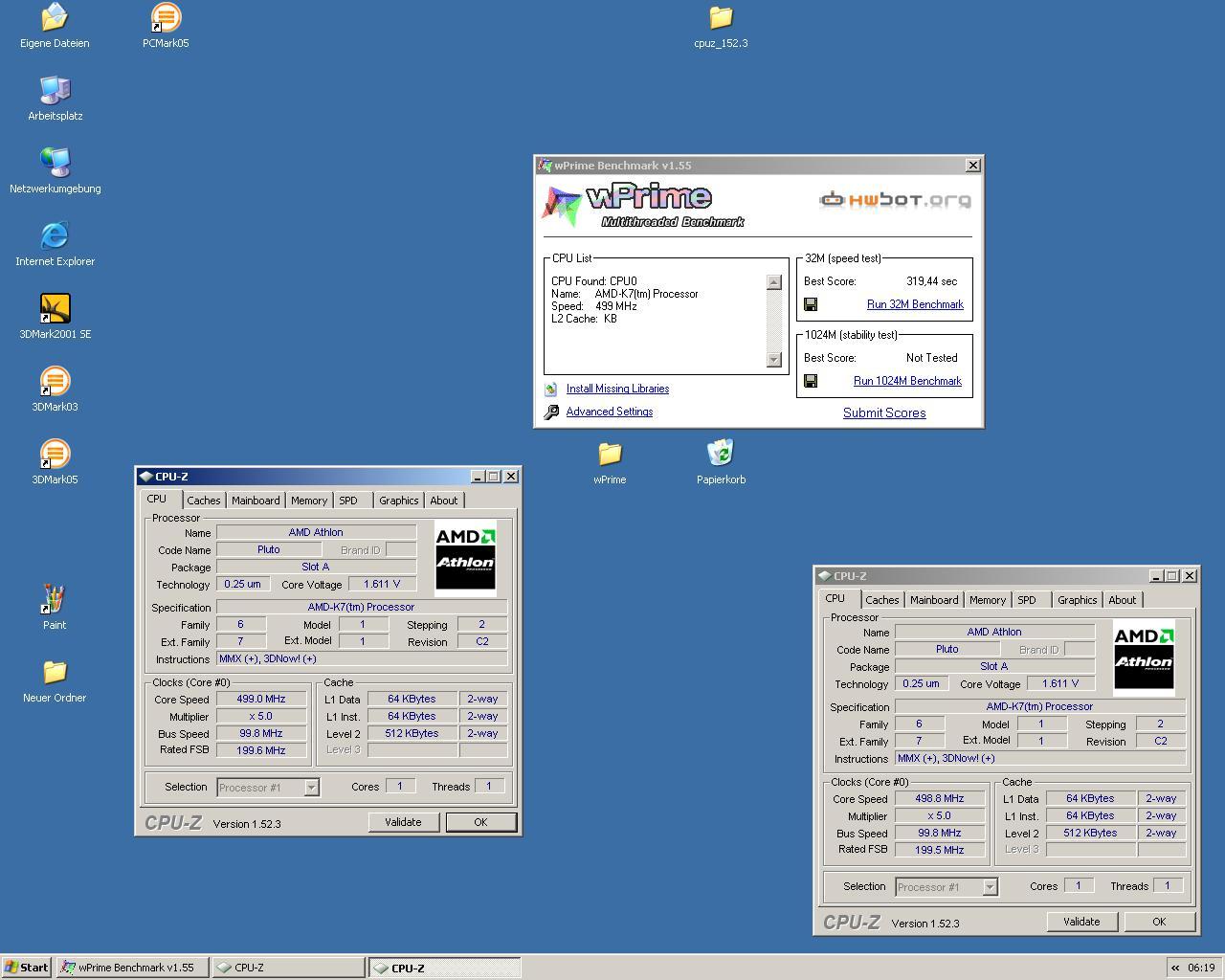Click AMD Athlon logo in right CPU-Z
Image resolution: width=1225 pixels, height=980 pixels.
[x=1144, y=657]
